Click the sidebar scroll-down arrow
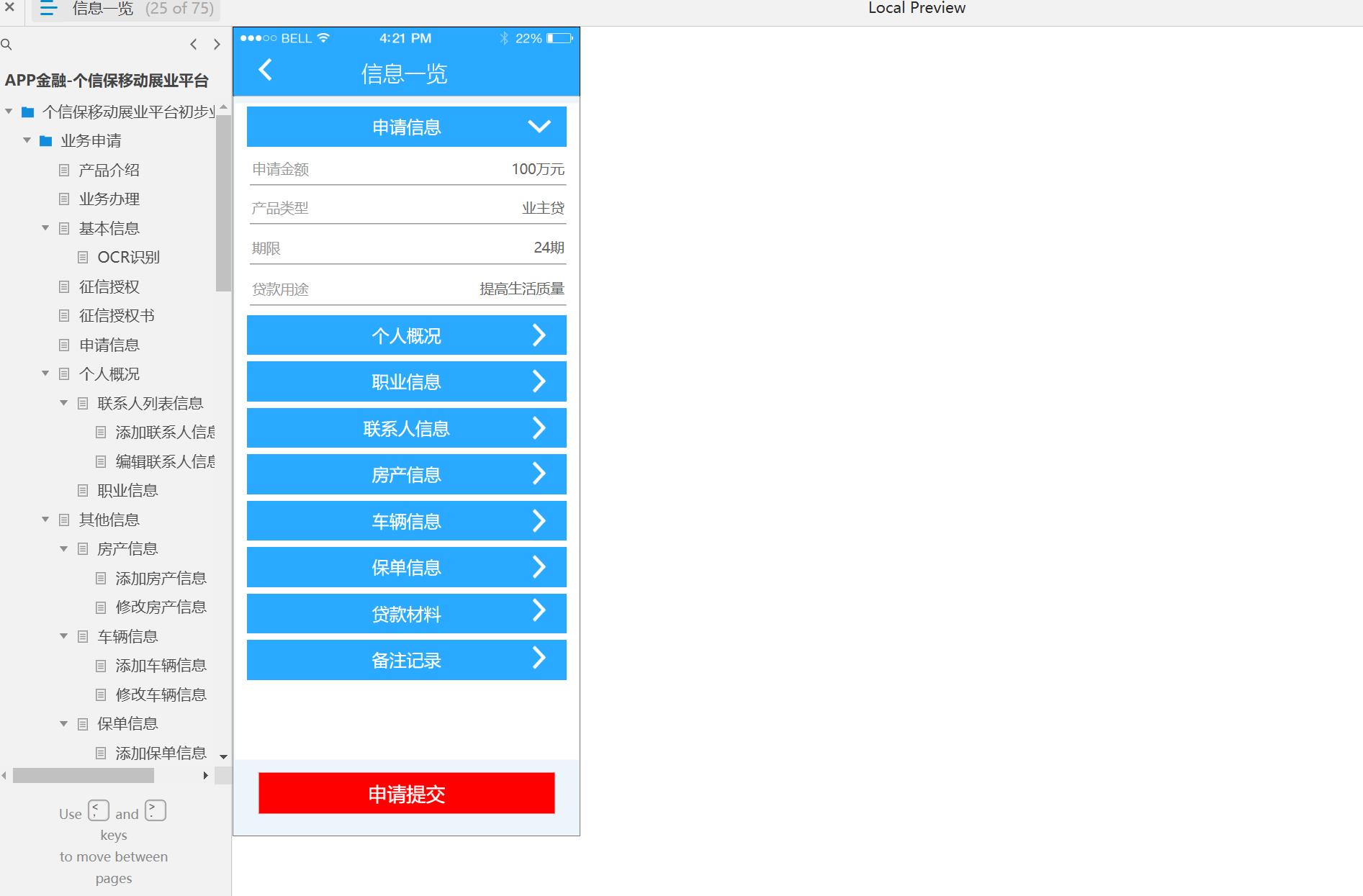The height and width of the screenshot is (896, 1363). pyautogui.click(x=223, y=756)
